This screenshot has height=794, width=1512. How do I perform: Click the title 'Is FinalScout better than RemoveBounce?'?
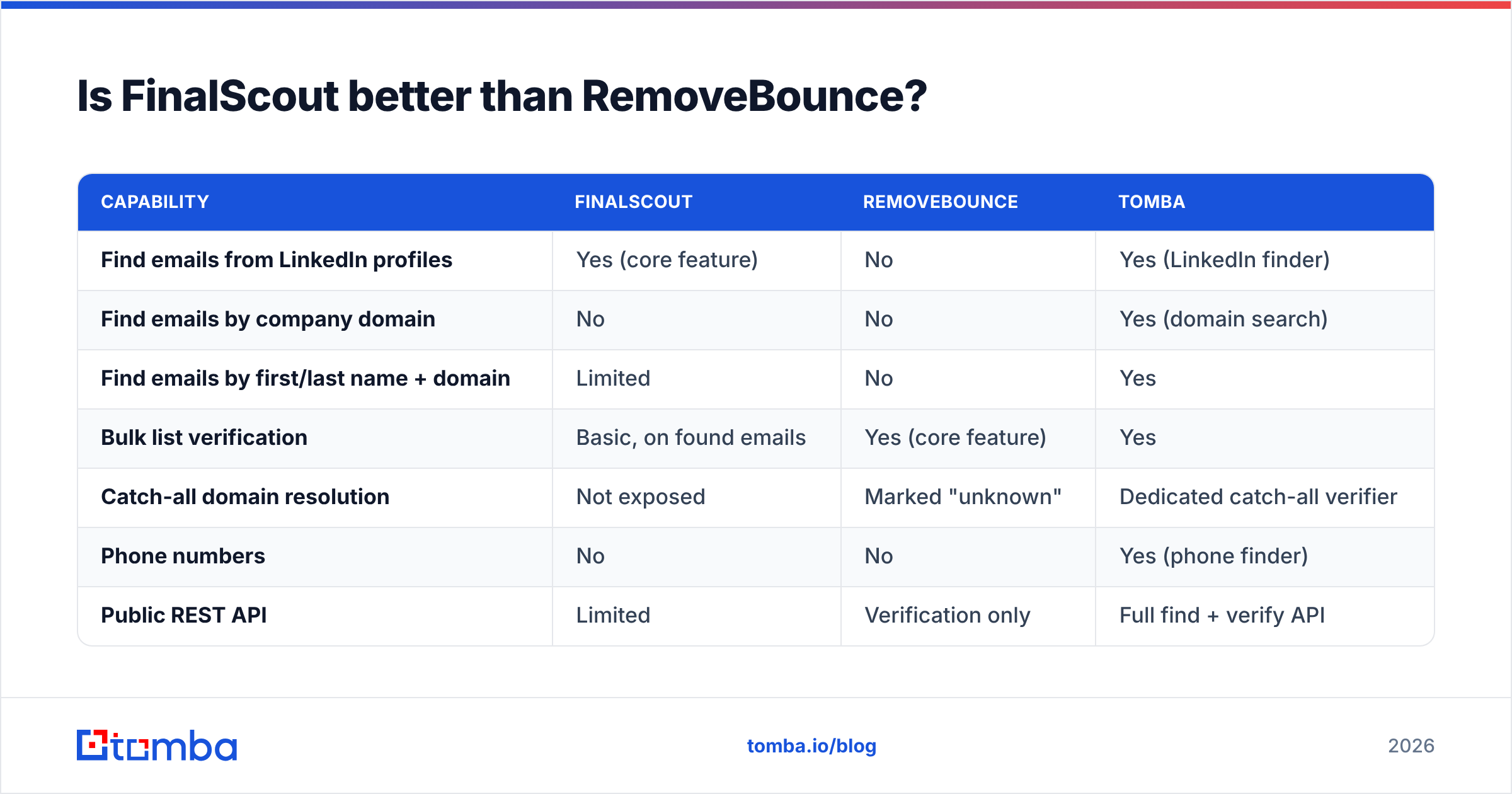[x=501, y=96]
